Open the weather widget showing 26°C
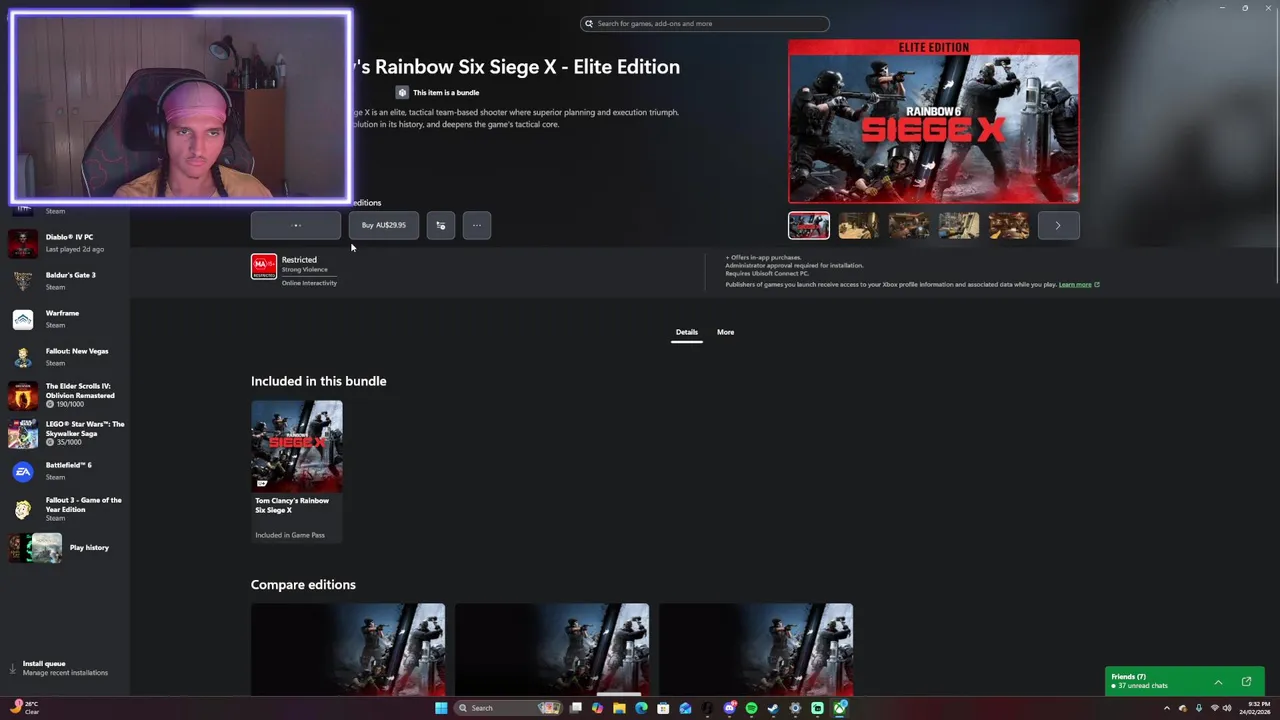 point(26,708)
